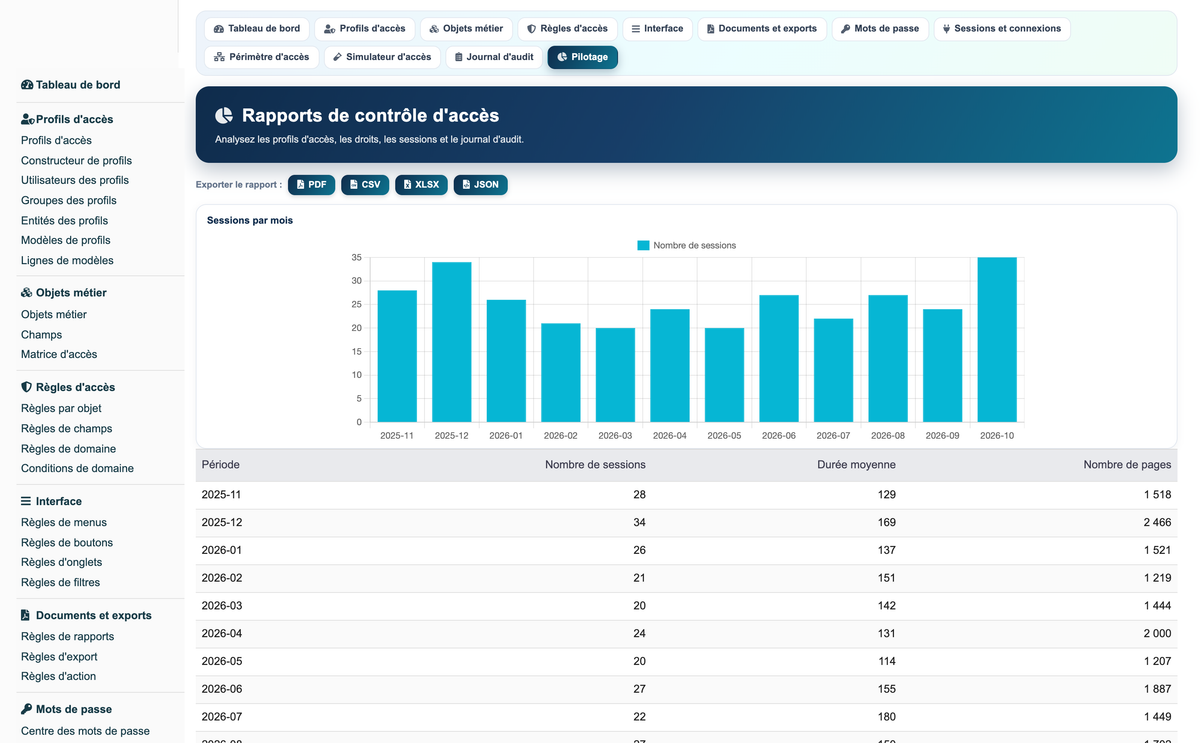Screen dimensions: 1200x743
Task: Open the Règles de rapports link
Action: tap(68, 636)
